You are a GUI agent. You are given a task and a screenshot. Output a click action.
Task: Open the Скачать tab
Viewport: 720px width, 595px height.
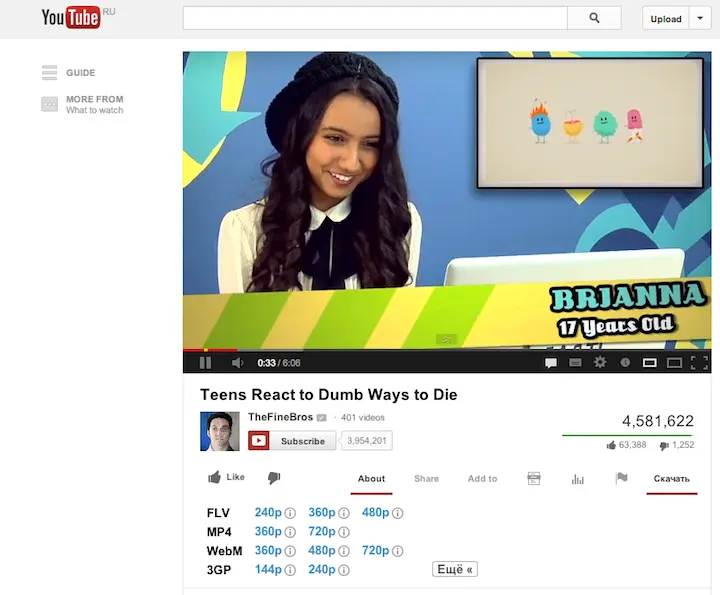click(x=671, y=479)
